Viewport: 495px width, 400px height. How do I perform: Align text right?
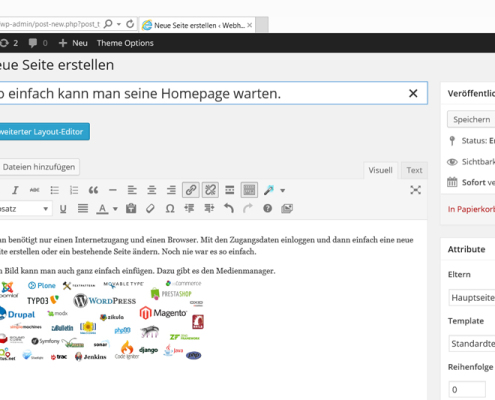click(x=171, y=190)
